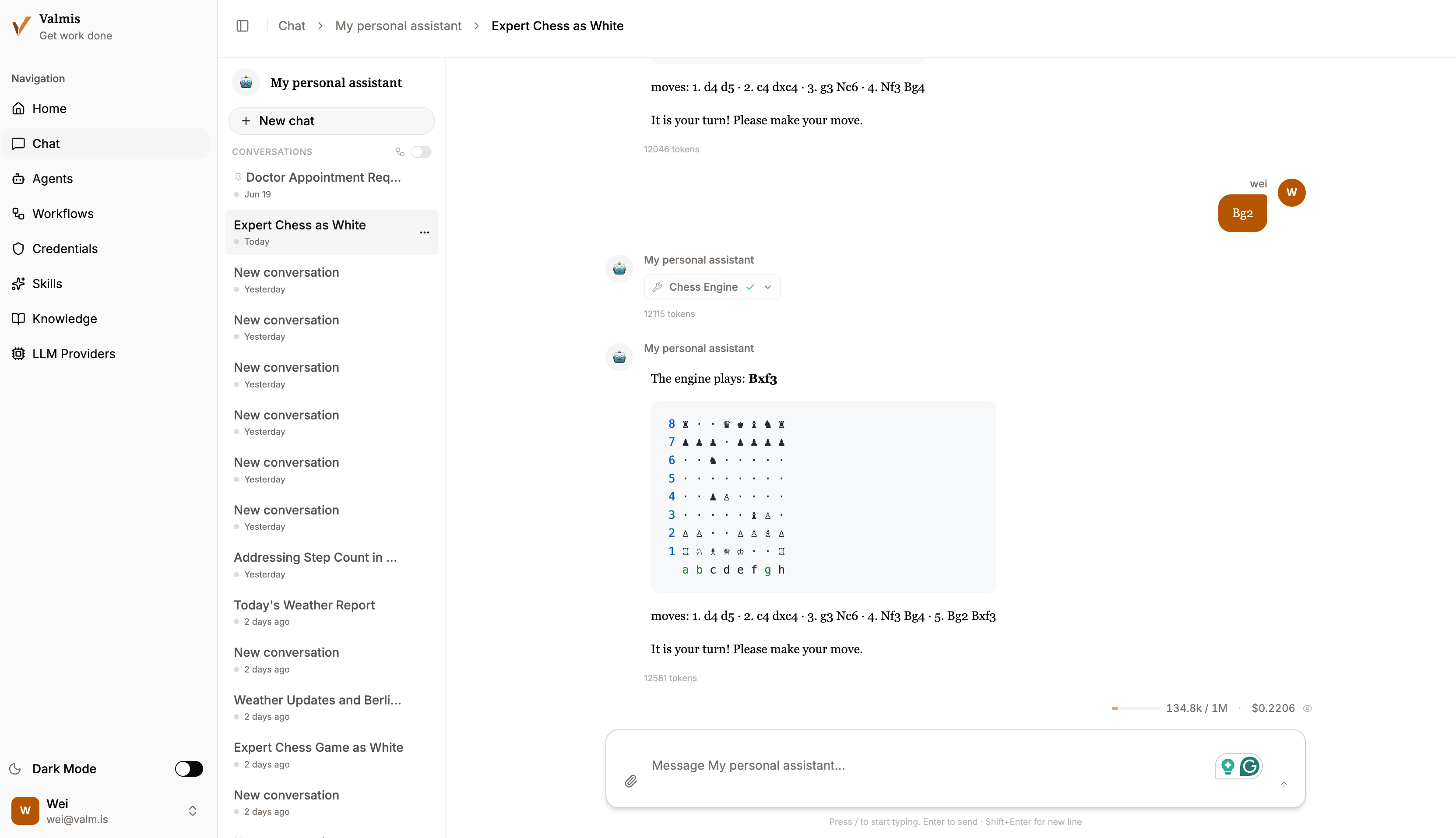Click the wei user avatar beside Bg2
This screenshot has width=1456, height=838.
(1291, 192)
